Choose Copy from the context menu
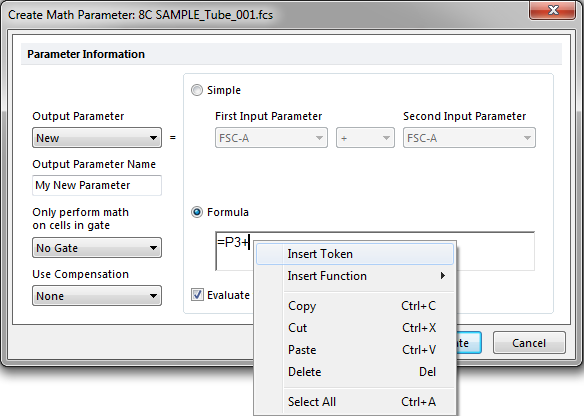Viewport: 584px width, 416px height. (355, 306)
